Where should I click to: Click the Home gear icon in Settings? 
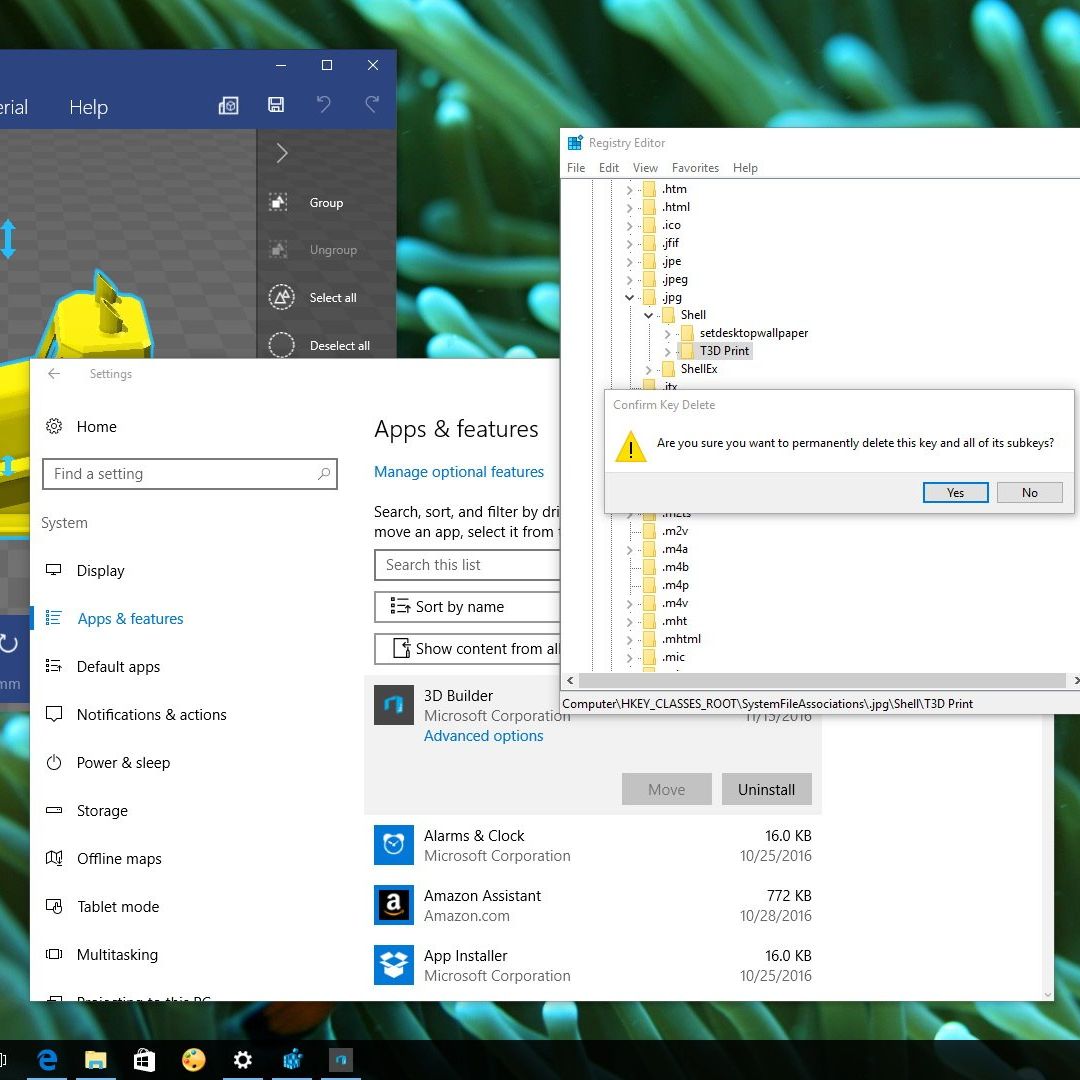coord(54,426)
